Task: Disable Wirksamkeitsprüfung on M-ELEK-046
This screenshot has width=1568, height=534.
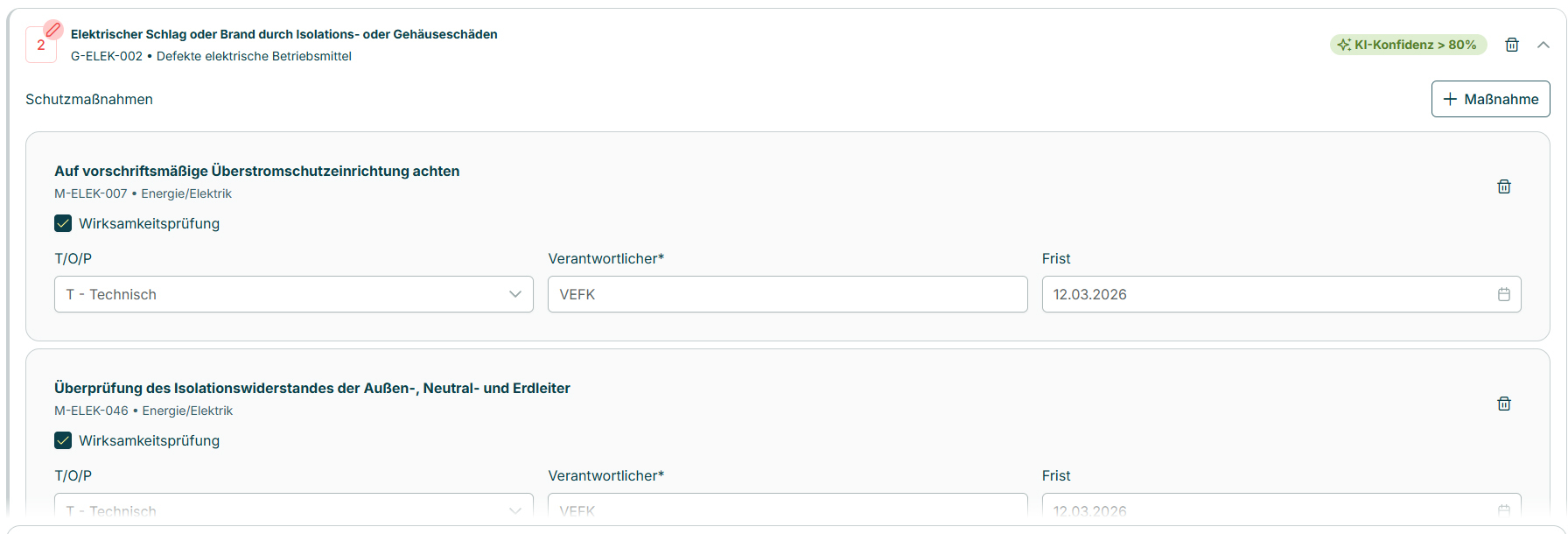Action: click(x=62, y=440)
